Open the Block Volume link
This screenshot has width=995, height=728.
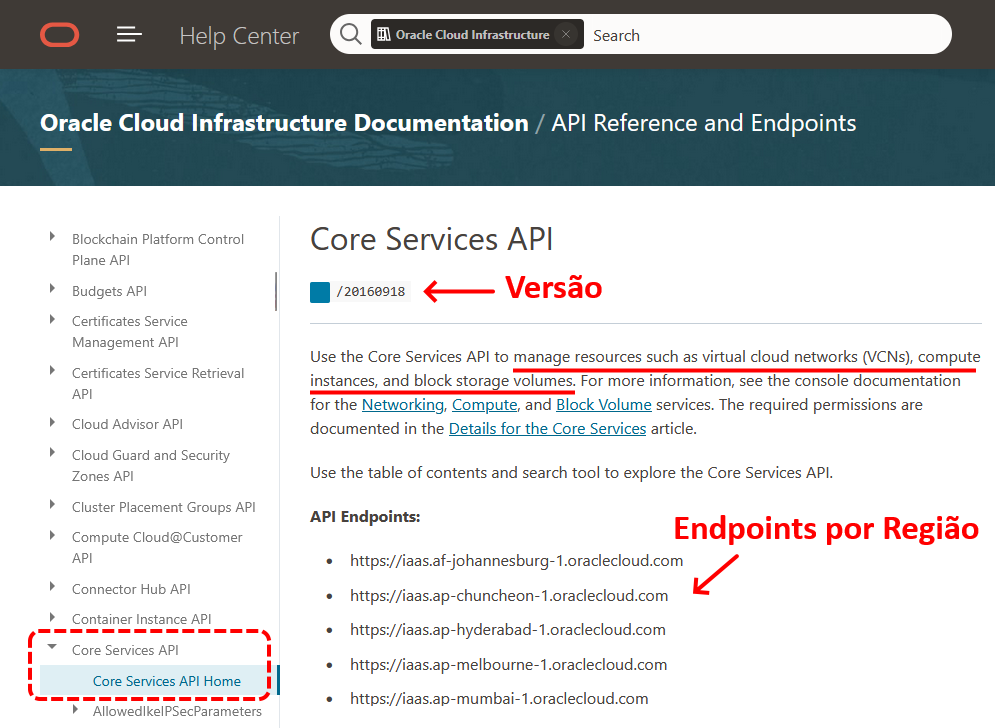(x=603, y=405)
